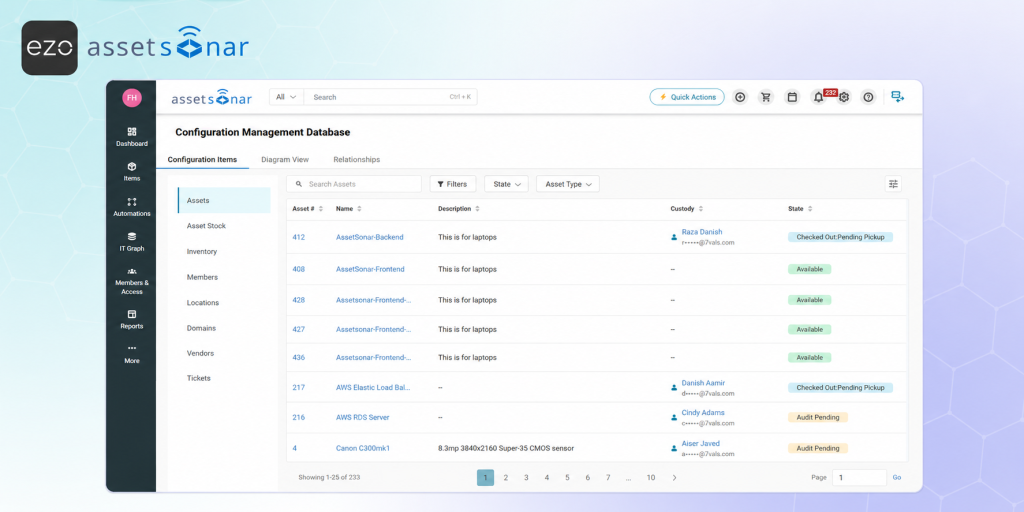Open AWS RDS Server asset
Image resolution: width=1024 pixels, height=512 pixels.
[x=362, y=417]
